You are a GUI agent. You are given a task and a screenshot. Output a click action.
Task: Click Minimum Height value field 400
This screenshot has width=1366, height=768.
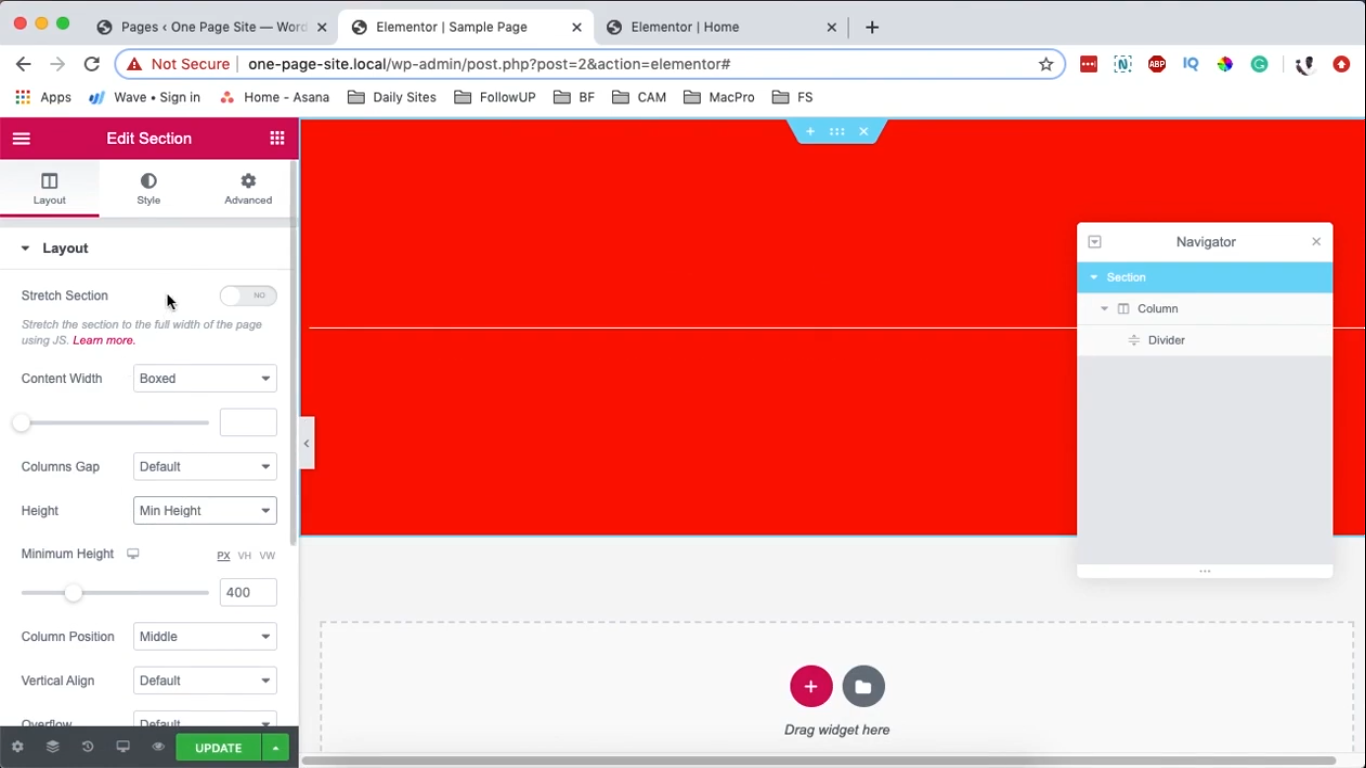coord(248,592)
